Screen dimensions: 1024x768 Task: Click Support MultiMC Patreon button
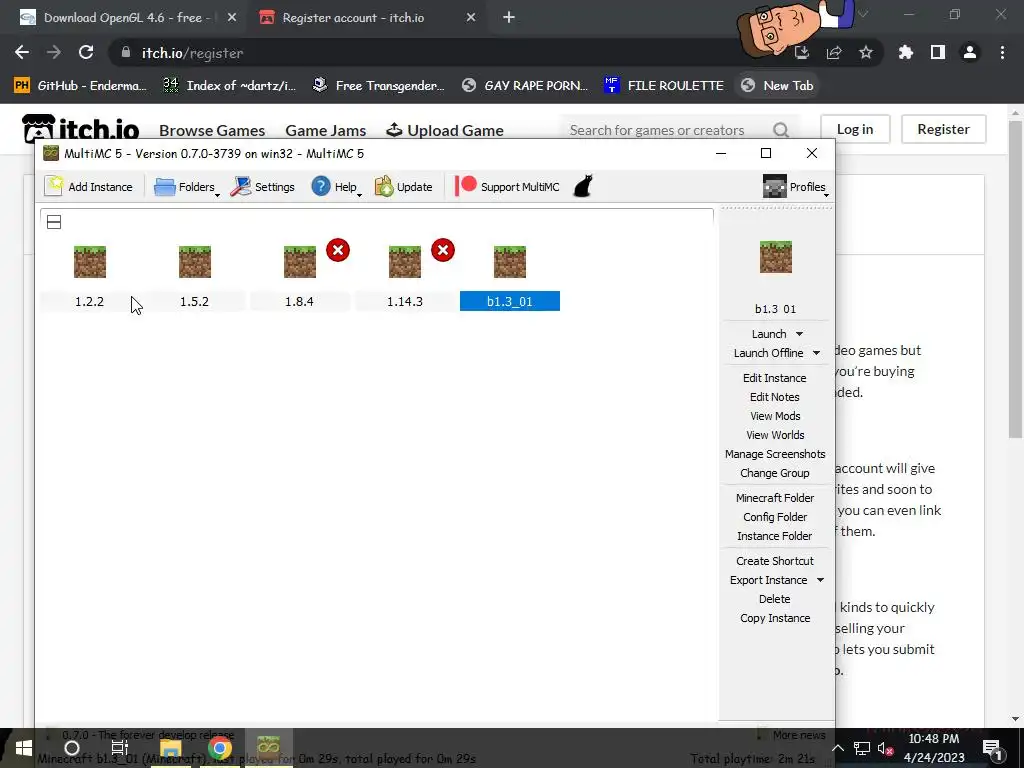click(507, 187)
